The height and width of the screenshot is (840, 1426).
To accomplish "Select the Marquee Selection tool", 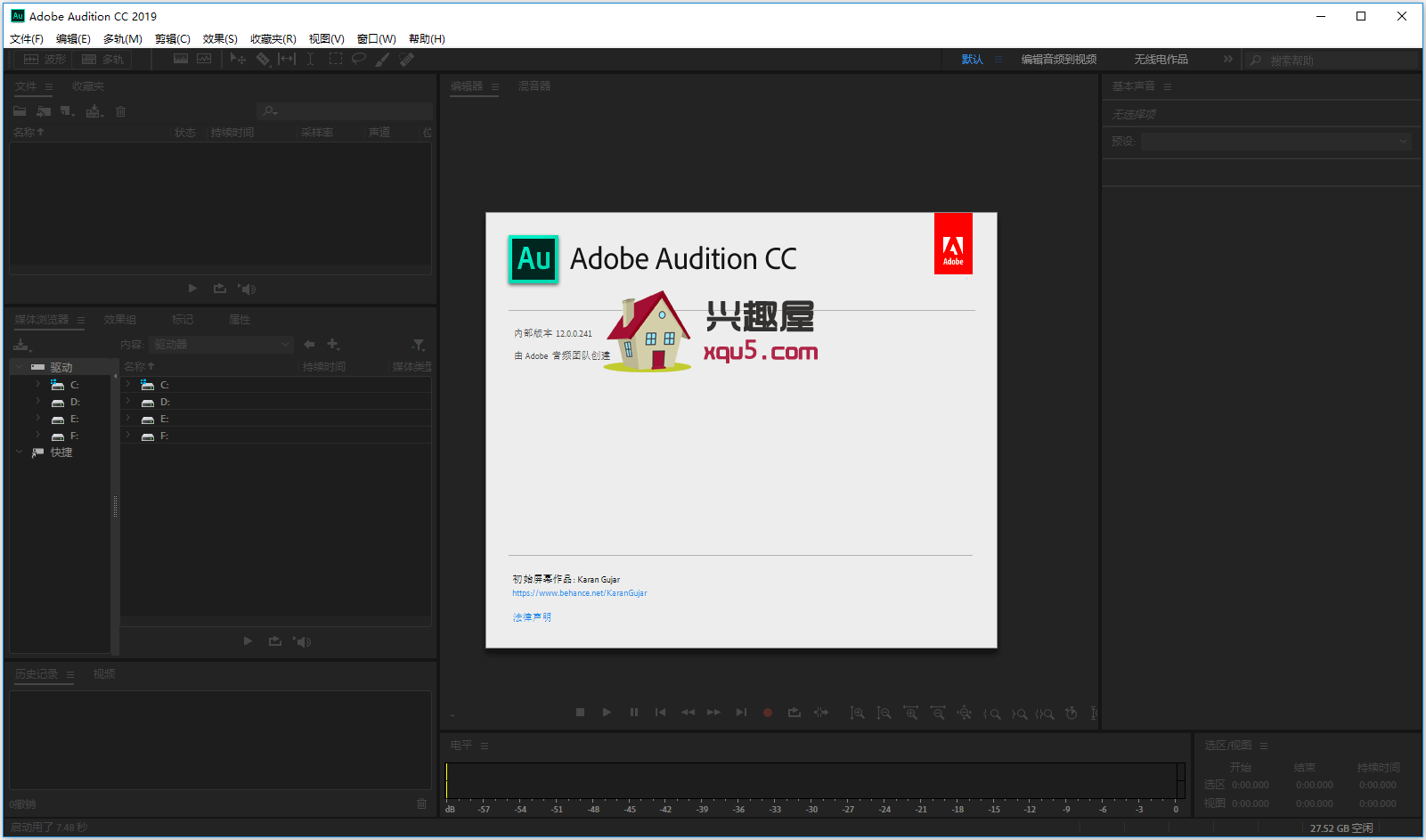I will pyautogui.click(x=335, y=59).
